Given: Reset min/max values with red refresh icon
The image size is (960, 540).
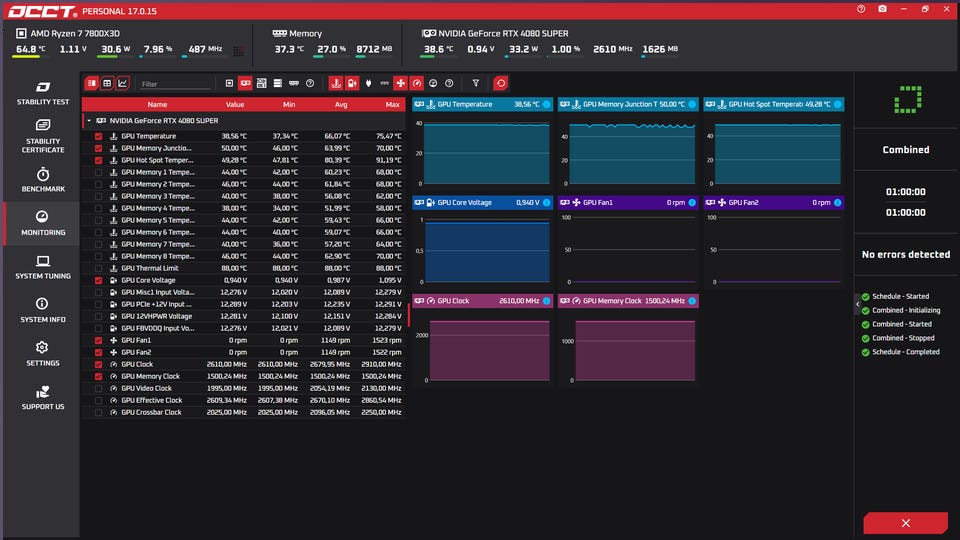Looking at the screenshot, I should point(501,83).
